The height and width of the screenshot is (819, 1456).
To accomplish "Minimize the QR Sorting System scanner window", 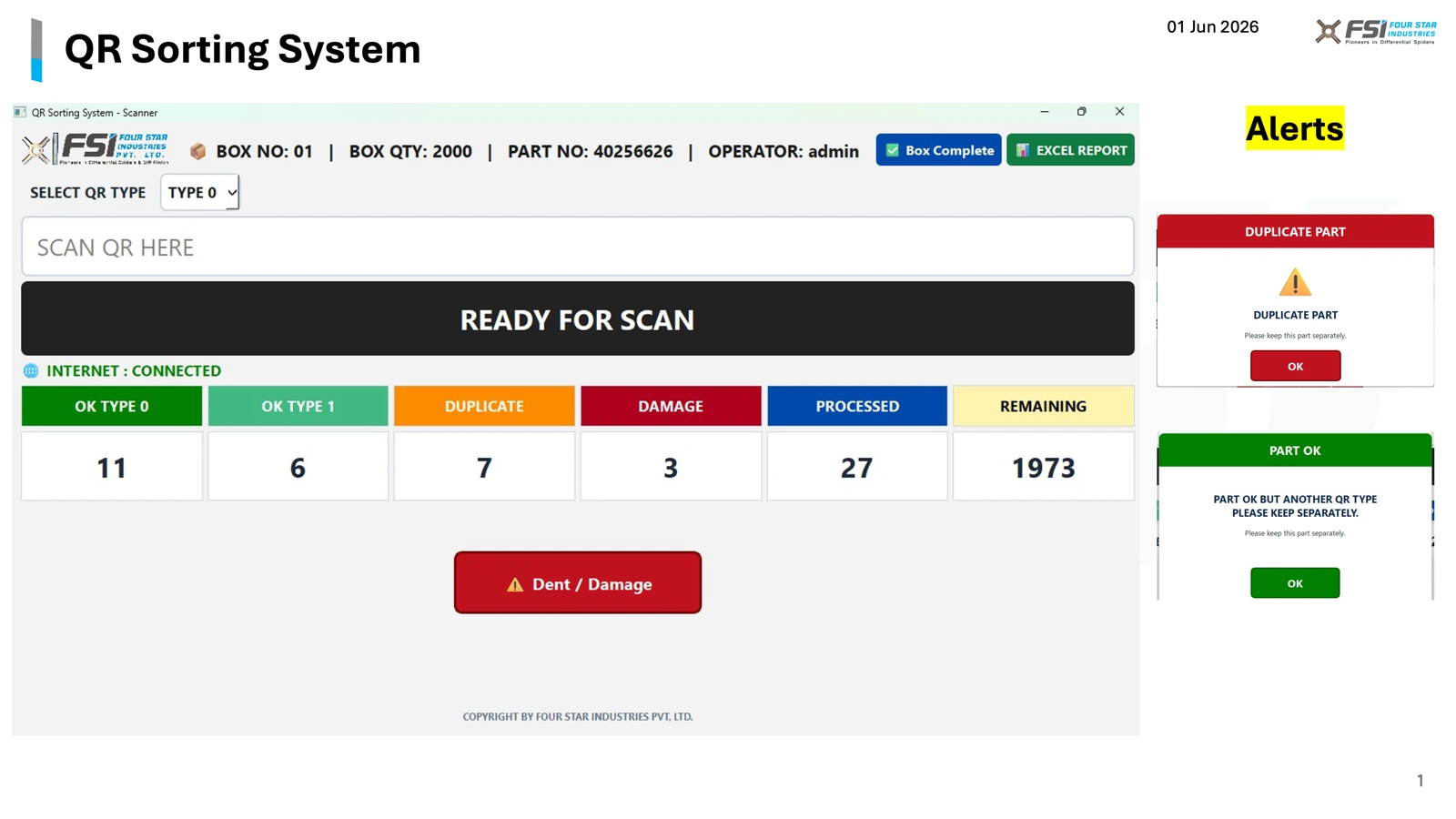I will point(1045,112).
